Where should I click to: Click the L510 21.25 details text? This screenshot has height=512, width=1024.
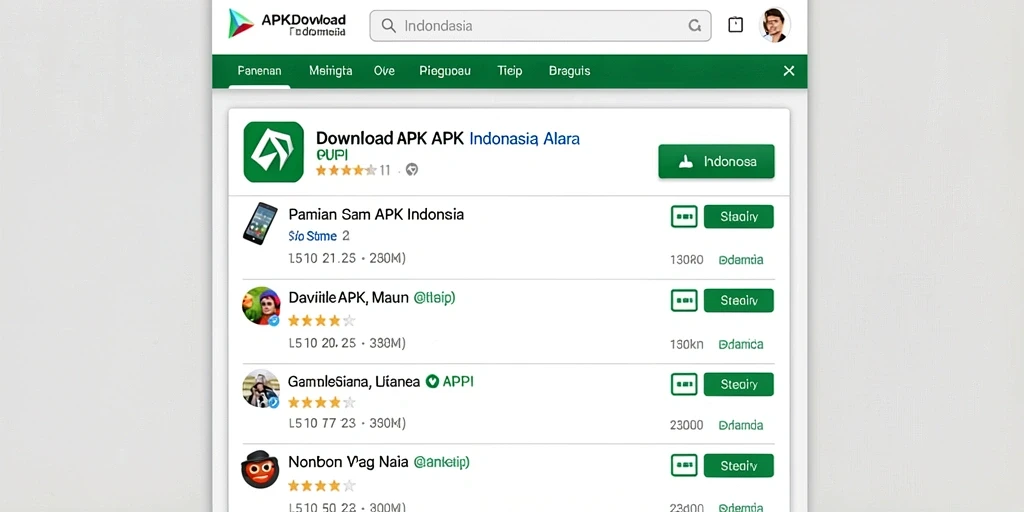point(347,259)
